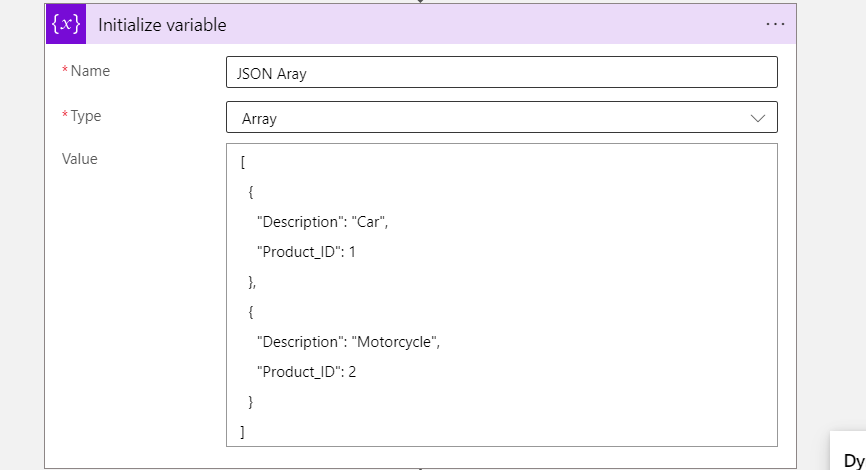Place cursor on "Product_ID": 2 line
This screenshot has height=470, width=866.
pyautogui.click(x=306, y=372)
